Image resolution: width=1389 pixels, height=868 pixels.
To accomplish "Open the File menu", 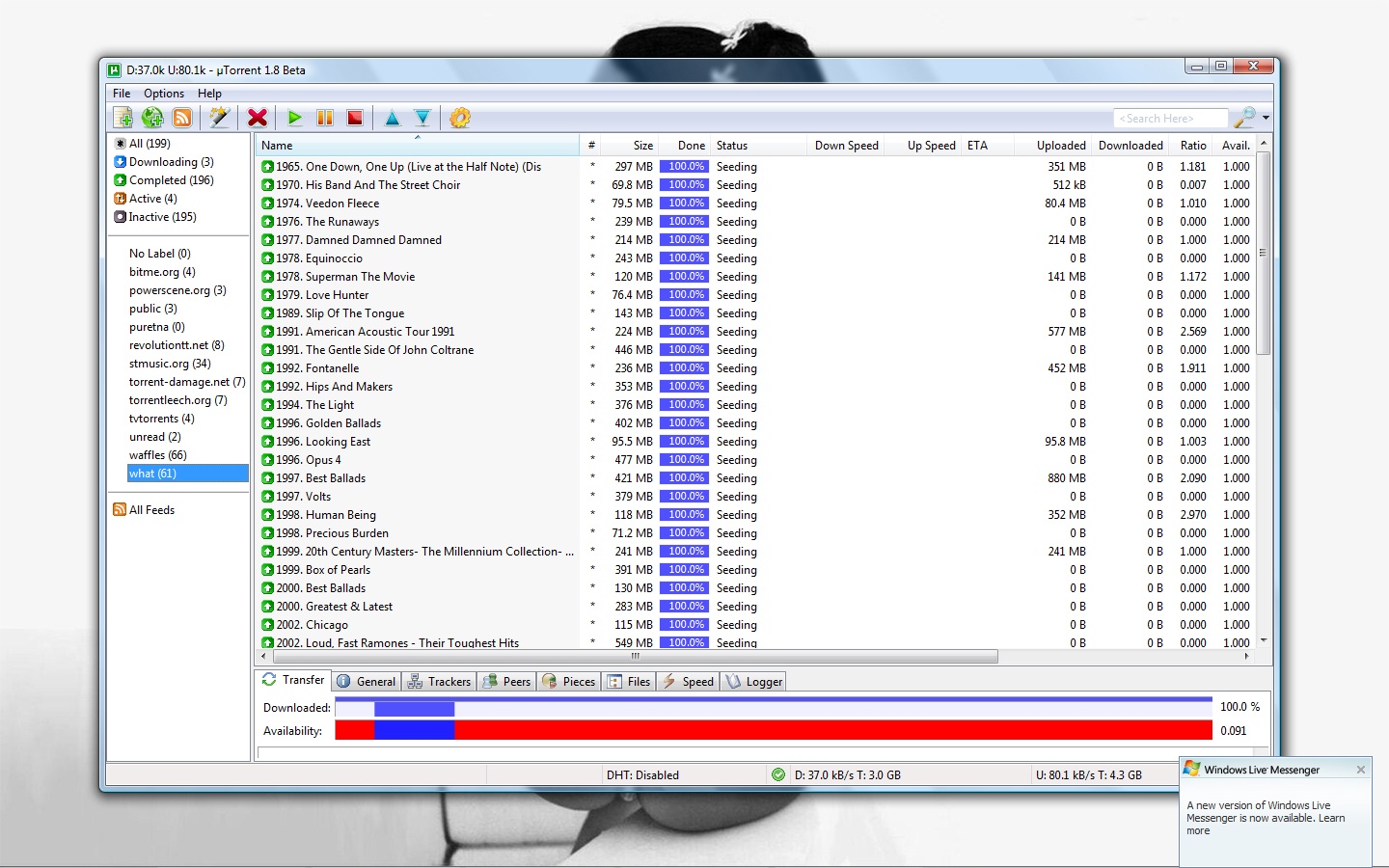I will pyautogui.click(x=122, y=94).
